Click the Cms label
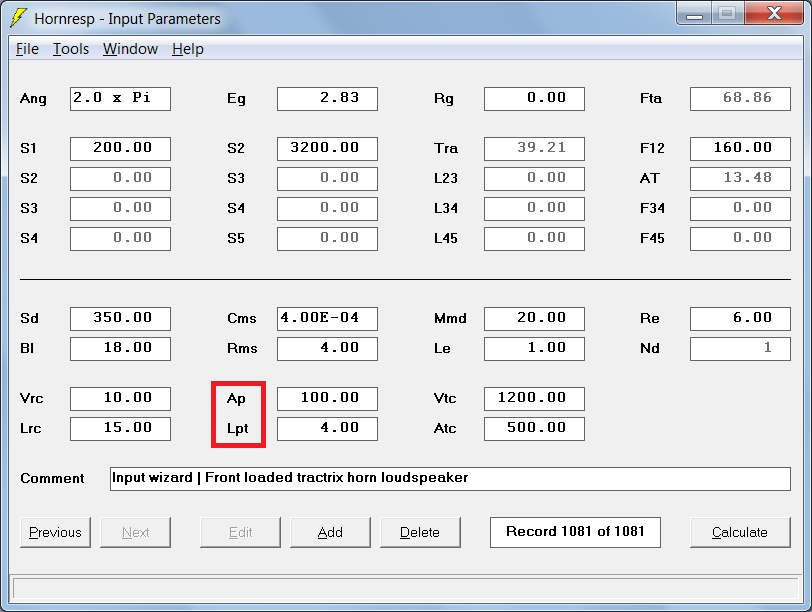 tap(242, 318)
